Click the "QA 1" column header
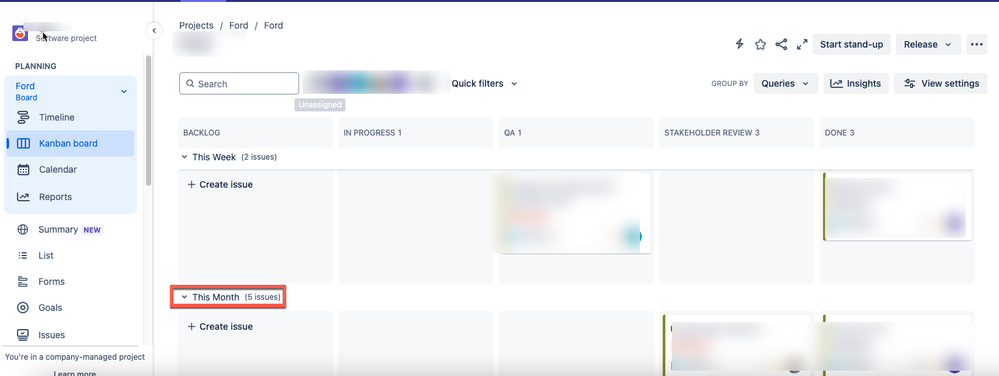The height and width of the screenshot is (376, 999). [x=513, y=133]
